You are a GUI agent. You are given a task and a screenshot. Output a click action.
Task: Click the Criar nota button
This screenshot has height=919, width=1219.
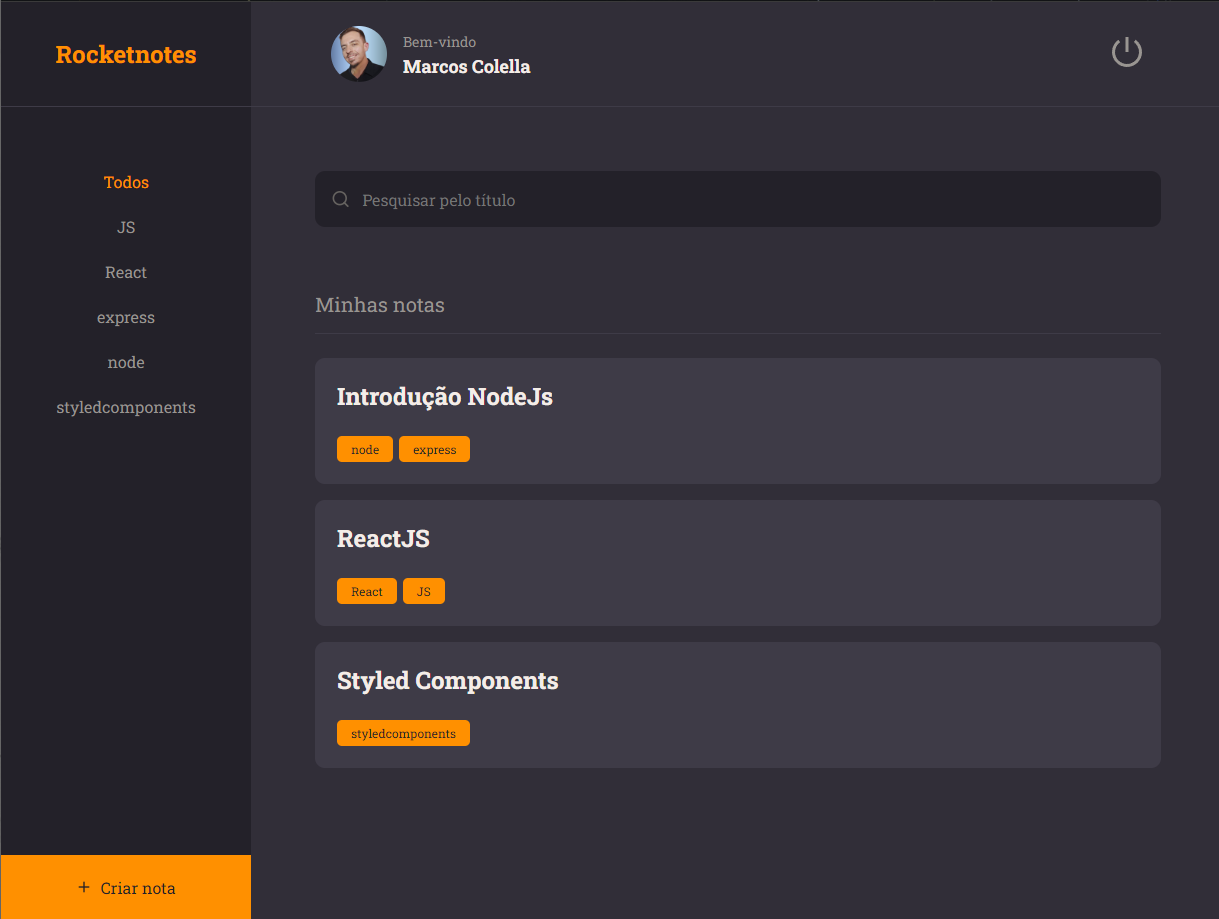point(126,887)
